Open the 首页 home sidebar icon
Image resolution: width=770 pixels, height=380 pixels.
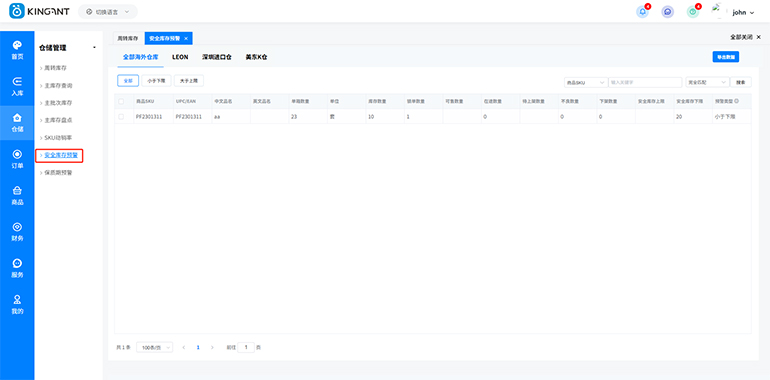pos(17,51)
